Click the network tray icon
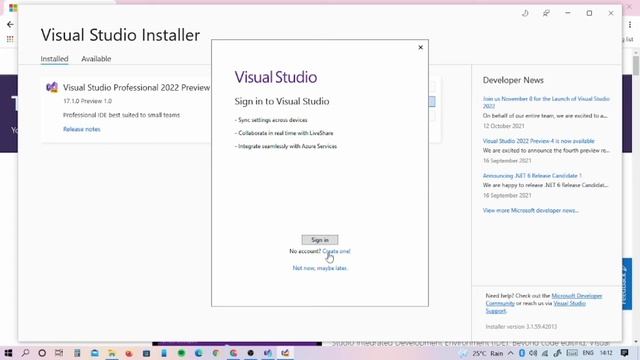 [545, 353]
